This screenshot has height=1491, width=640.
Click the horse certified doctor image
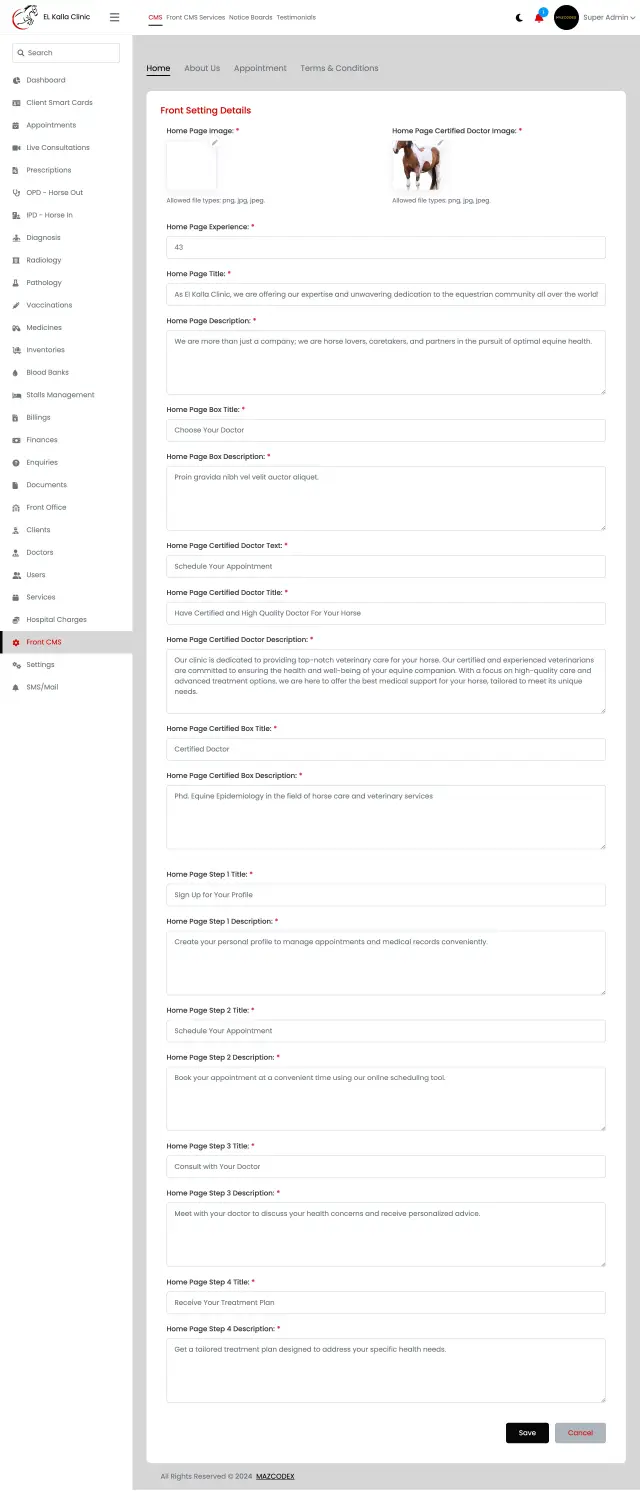pos(417,165)
